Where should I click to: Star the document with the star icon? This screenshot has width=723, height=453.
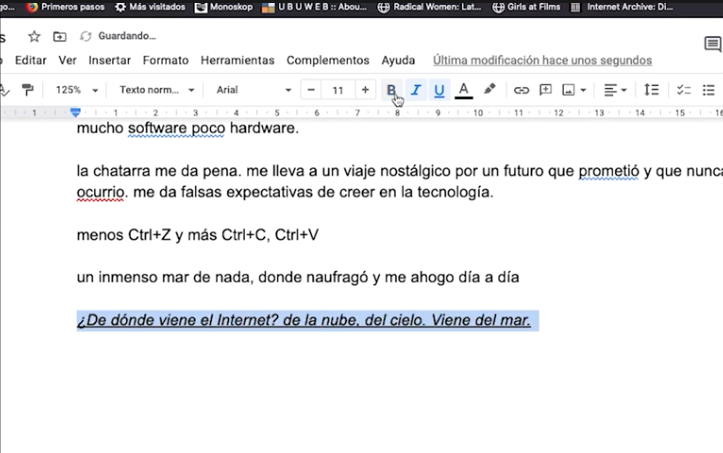tap(34, 36)
